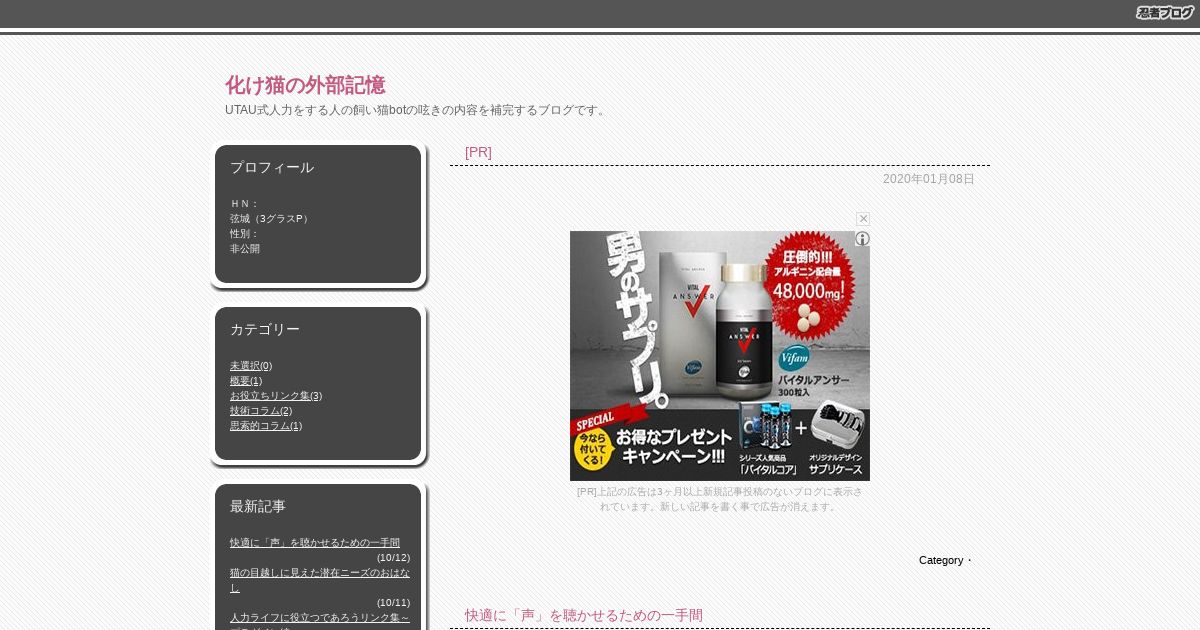Open the 思索的コラム(1) category
1200x630 pixels.
[x=266, y=426]
